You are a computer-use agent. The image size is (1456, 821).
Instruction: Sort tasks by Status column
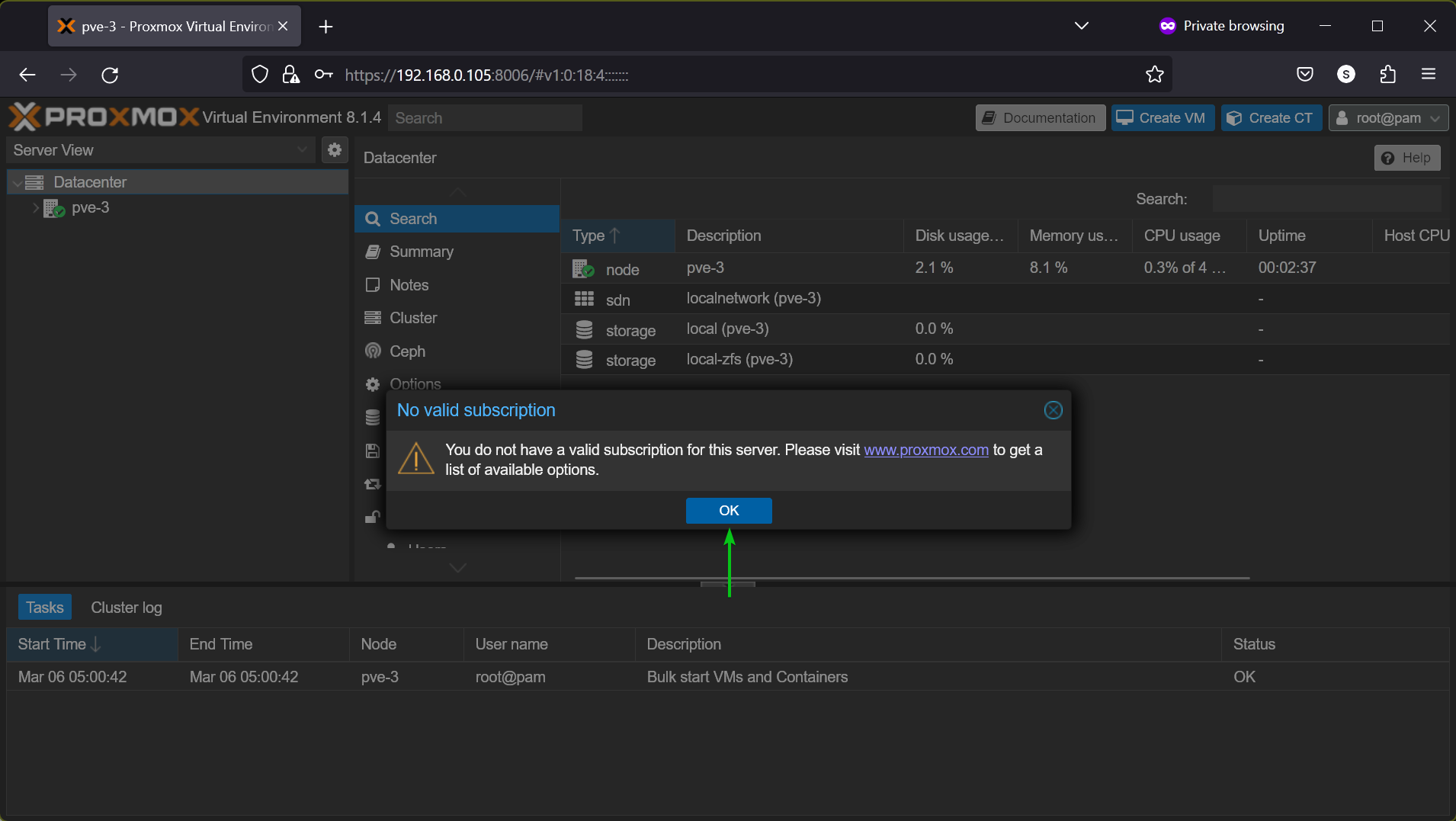click(x=1335, y=644)
